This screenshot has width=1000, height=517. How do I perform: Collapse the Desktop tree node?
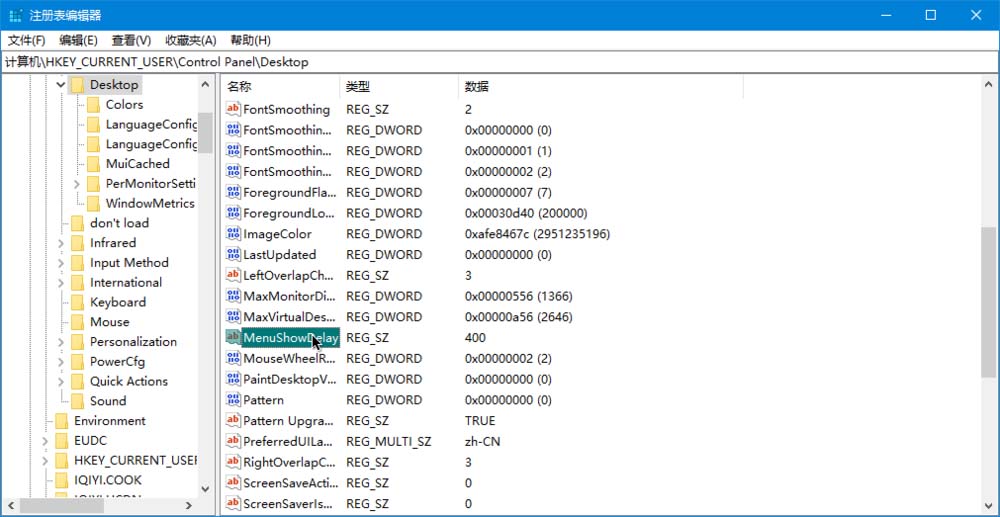click(61, 84)
